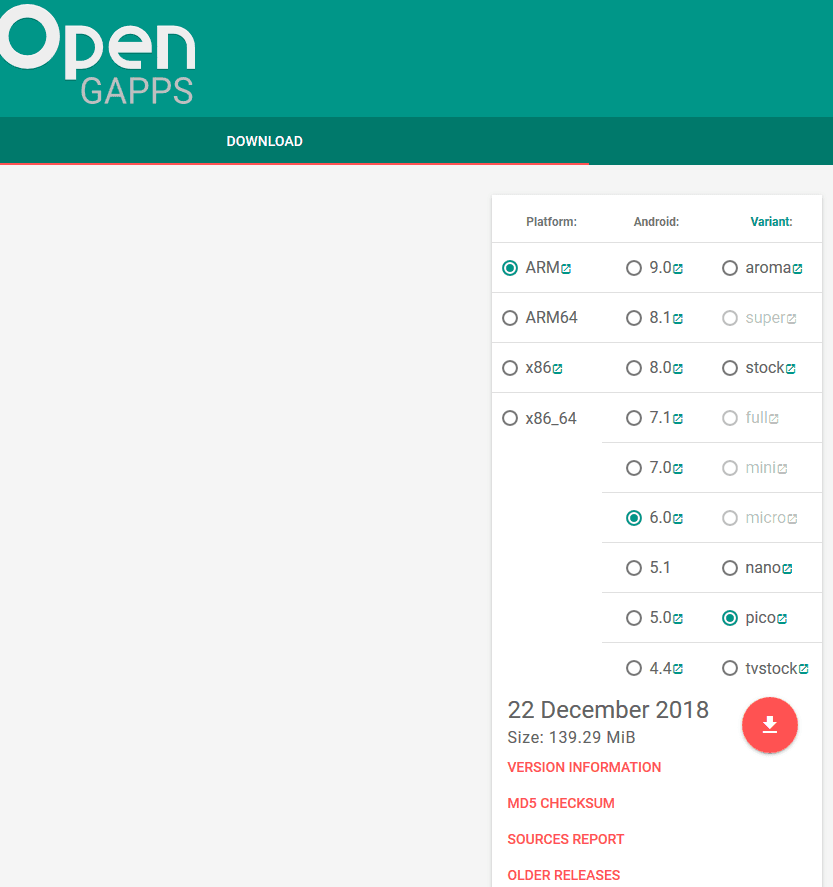Select the Android 5.0 option
Image resolution: width=833 pixels, height=887 pixels.
point(634,618)
